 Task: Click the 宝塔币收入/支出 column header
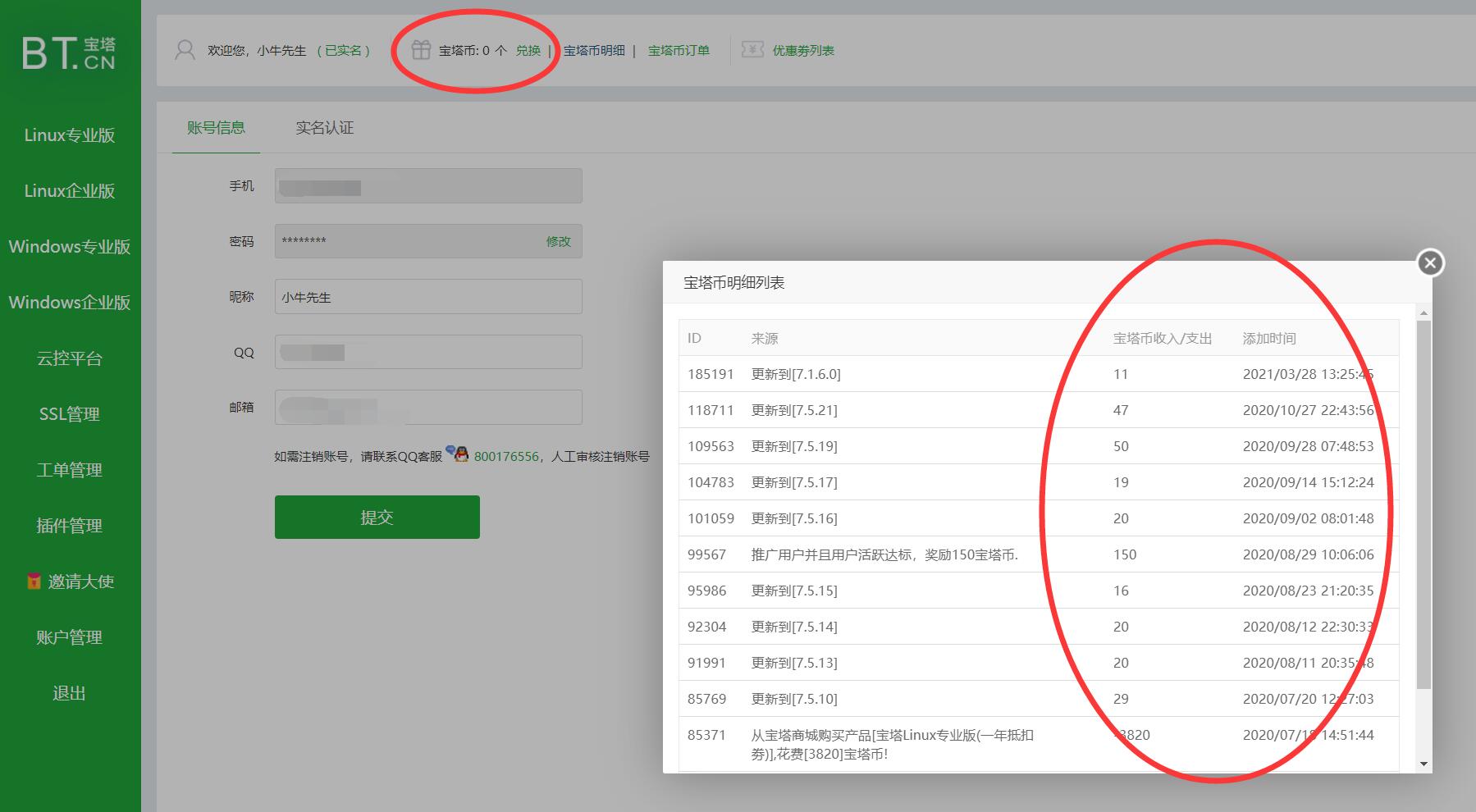1163,338
